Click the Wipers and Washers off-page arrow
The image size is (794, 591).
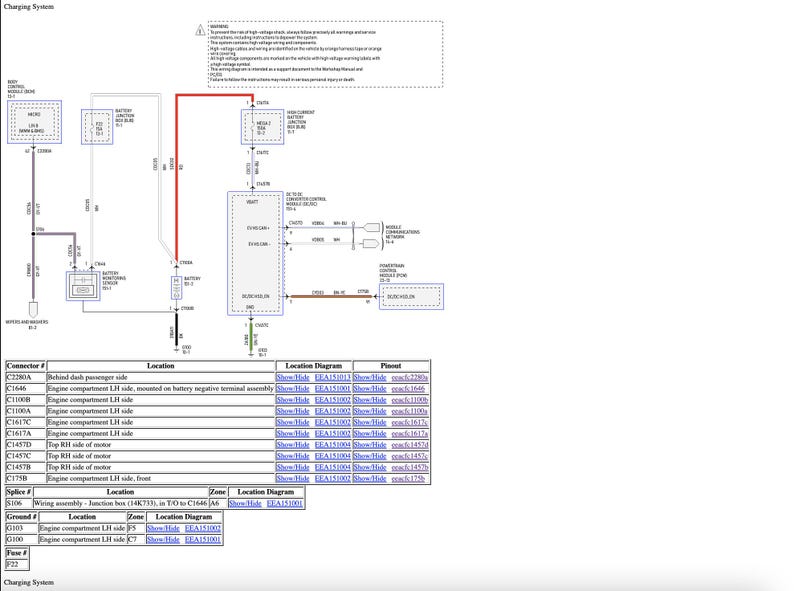click(x=33, y=308)
